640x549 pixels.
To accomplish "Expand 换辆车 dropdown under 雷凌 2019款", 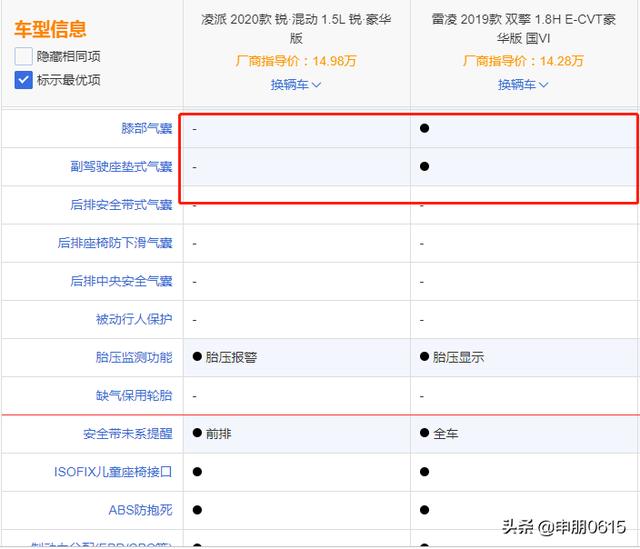I will (x=523, y=85).
